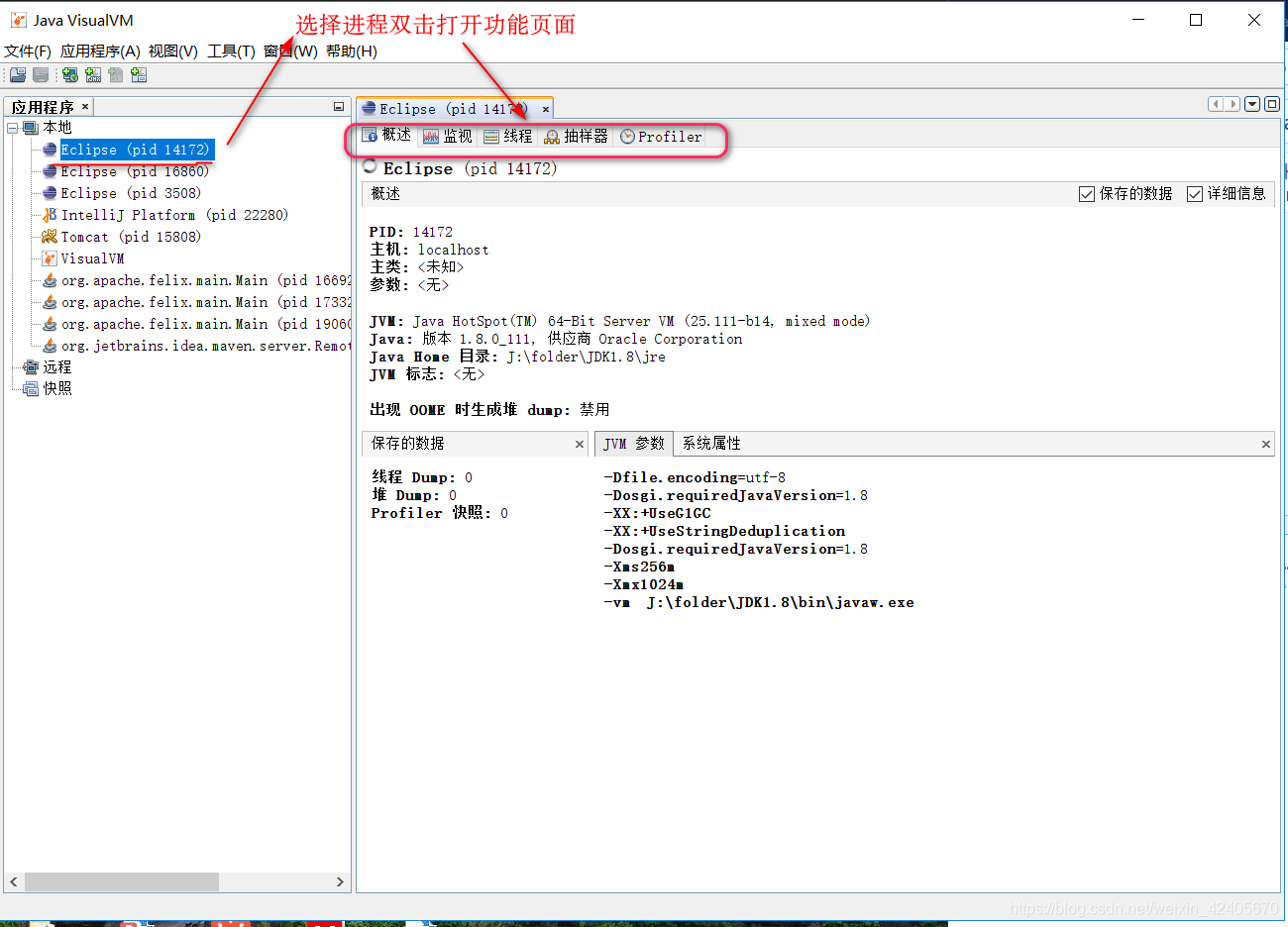Screen dimensions: 1288x927
Task: Toggle the 应用程序 panel minimize control
Action: 339,106
